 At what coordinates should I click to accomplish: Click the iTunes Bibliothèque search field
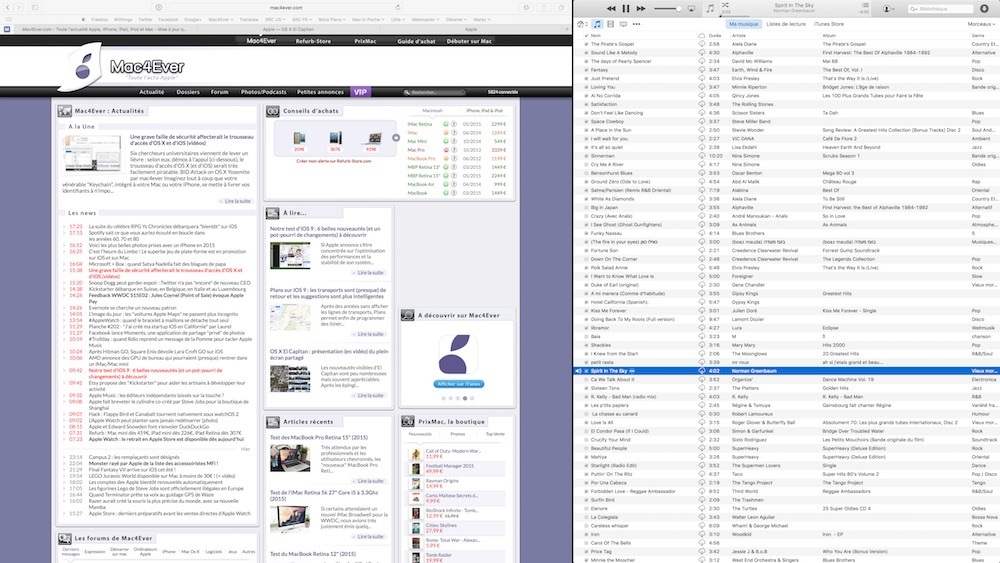(x=941, y=9)
